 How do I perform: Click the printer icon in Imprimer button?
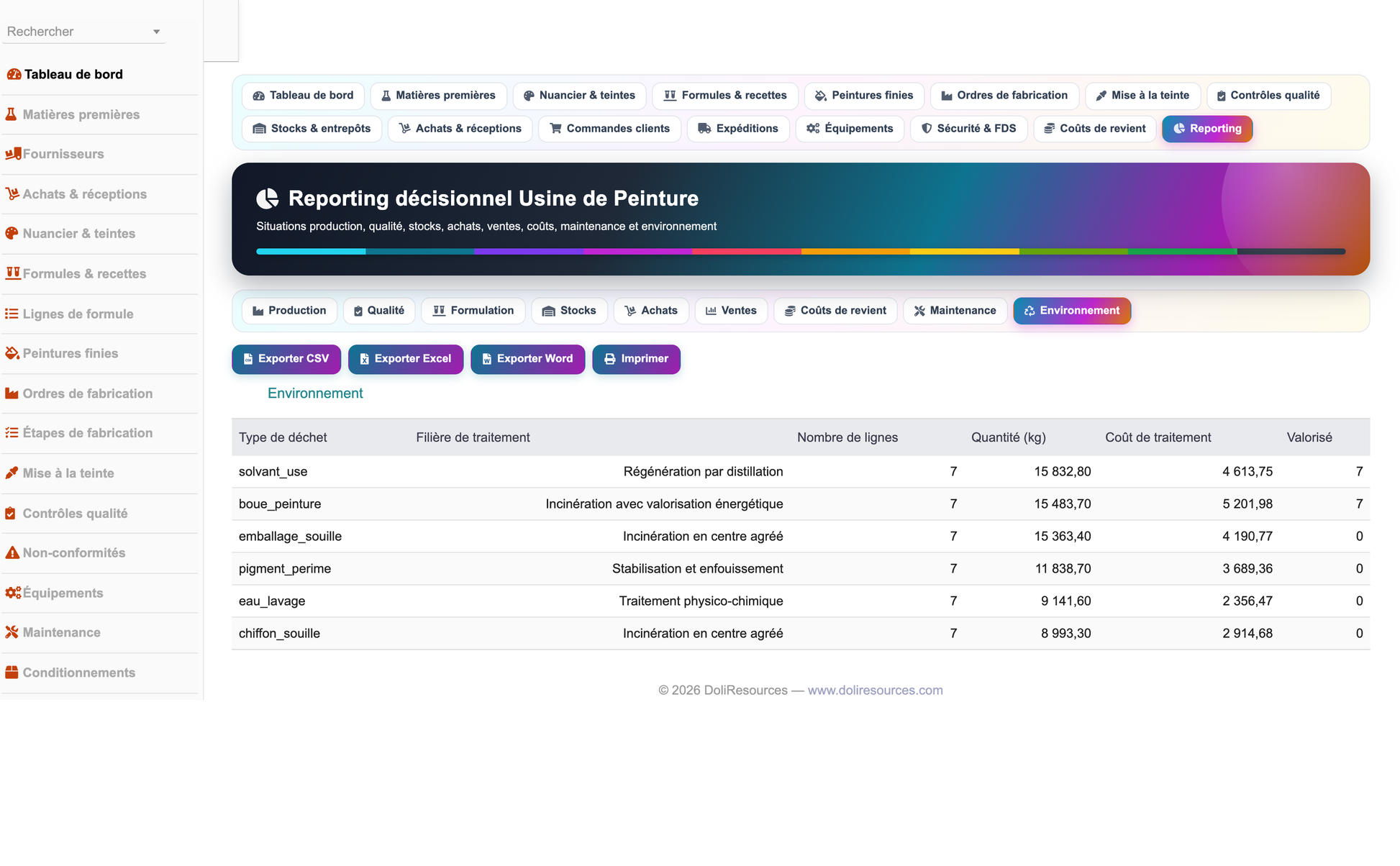click(609, 359)
